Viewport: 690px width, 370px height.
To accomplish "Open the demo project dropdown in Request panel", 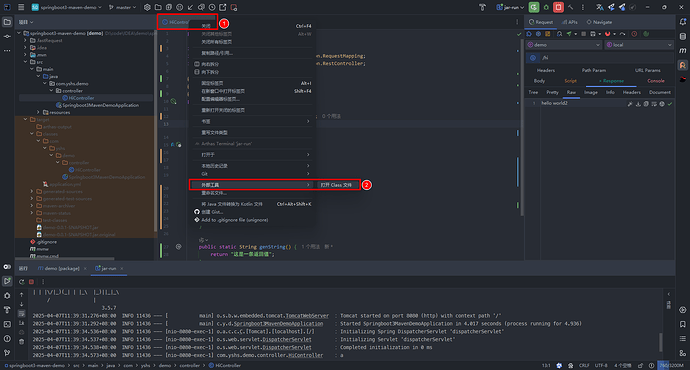I will [x=564, y=45].
